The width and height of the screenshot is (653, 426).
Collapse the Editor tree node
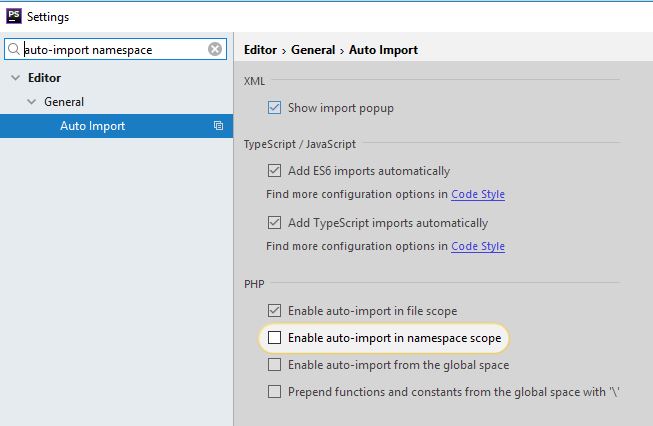click(x=15, y=78)
